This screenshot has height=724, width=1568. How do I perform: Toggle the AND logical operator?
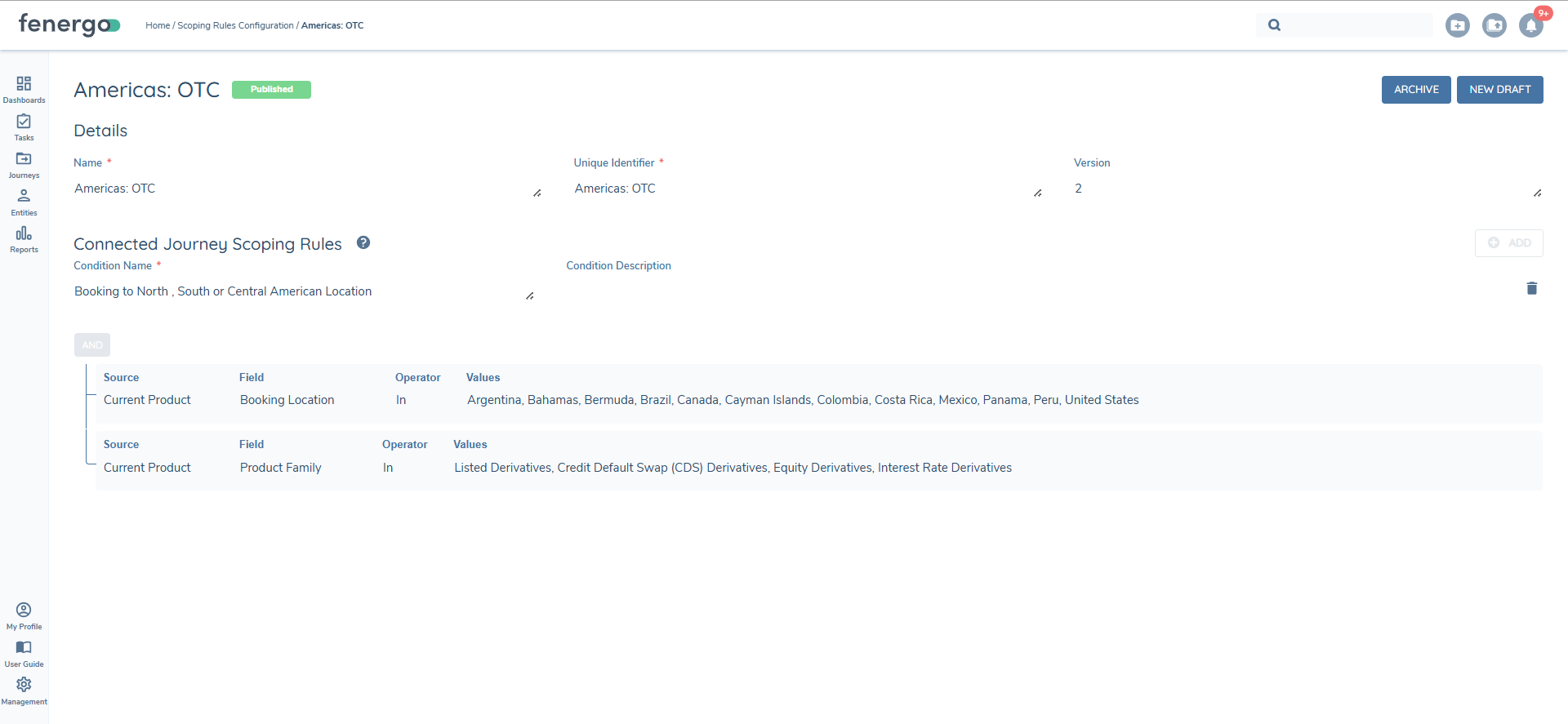(x=92, y=345)
